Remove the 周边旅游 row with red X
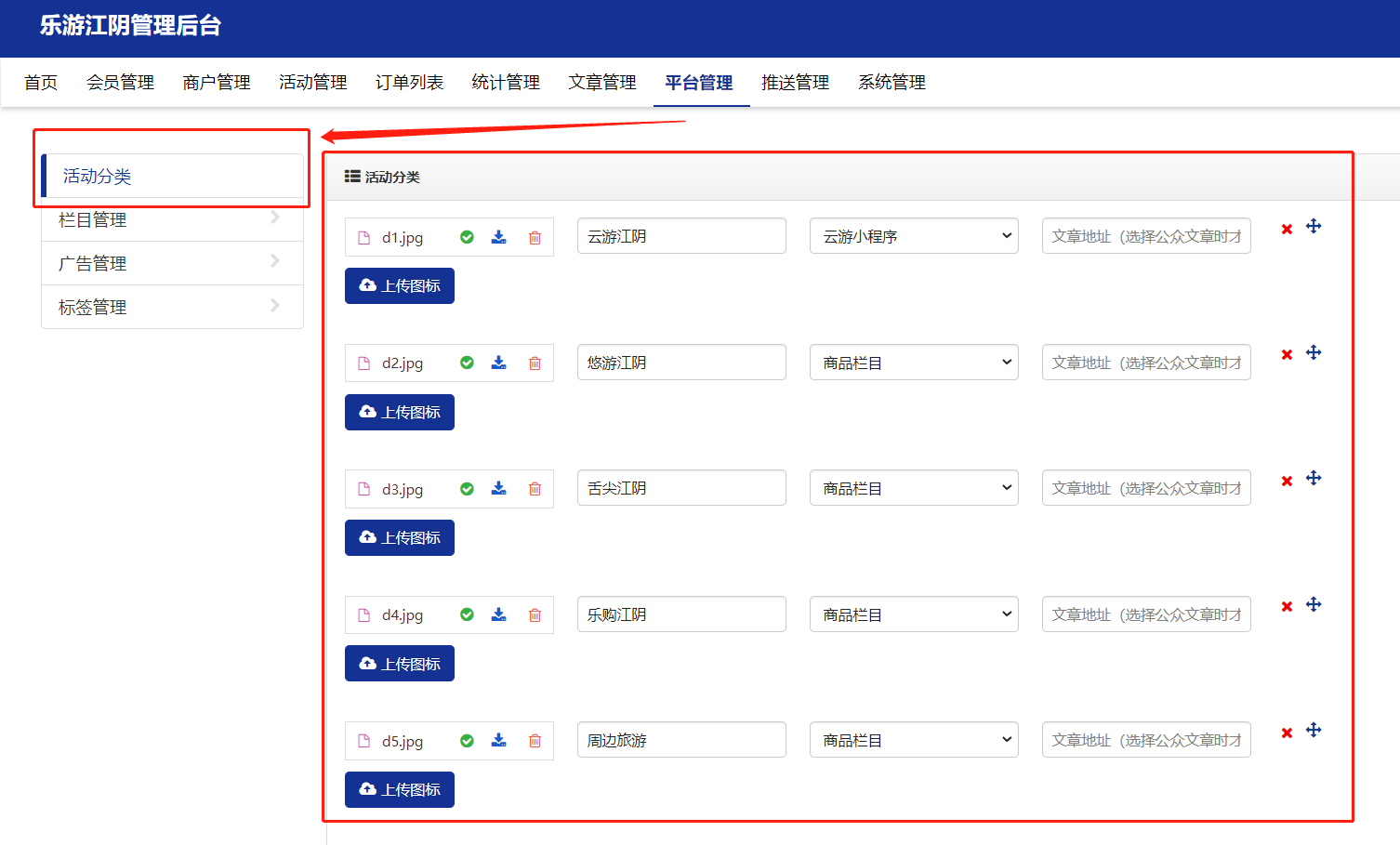This screenshot has width=1400, height=845. 1287,733
